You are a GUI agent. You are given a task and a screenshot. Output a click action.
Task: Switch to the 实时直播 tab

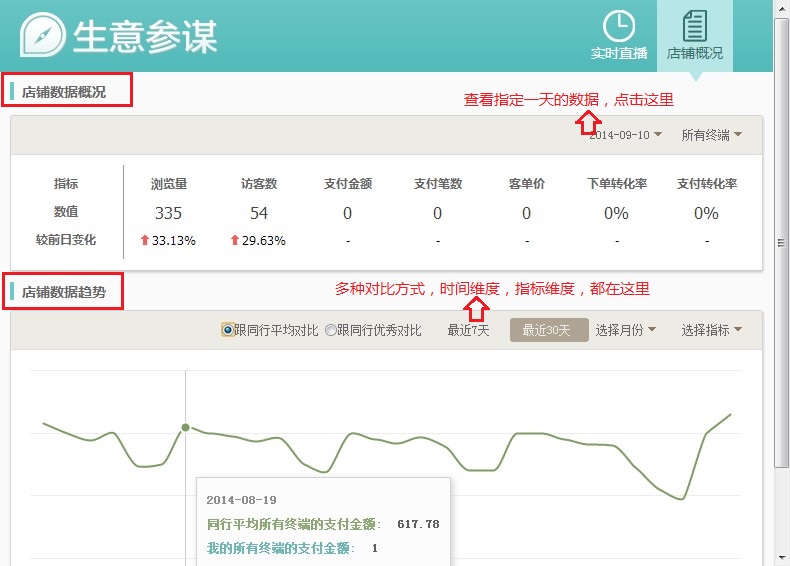tap(619, 36)
